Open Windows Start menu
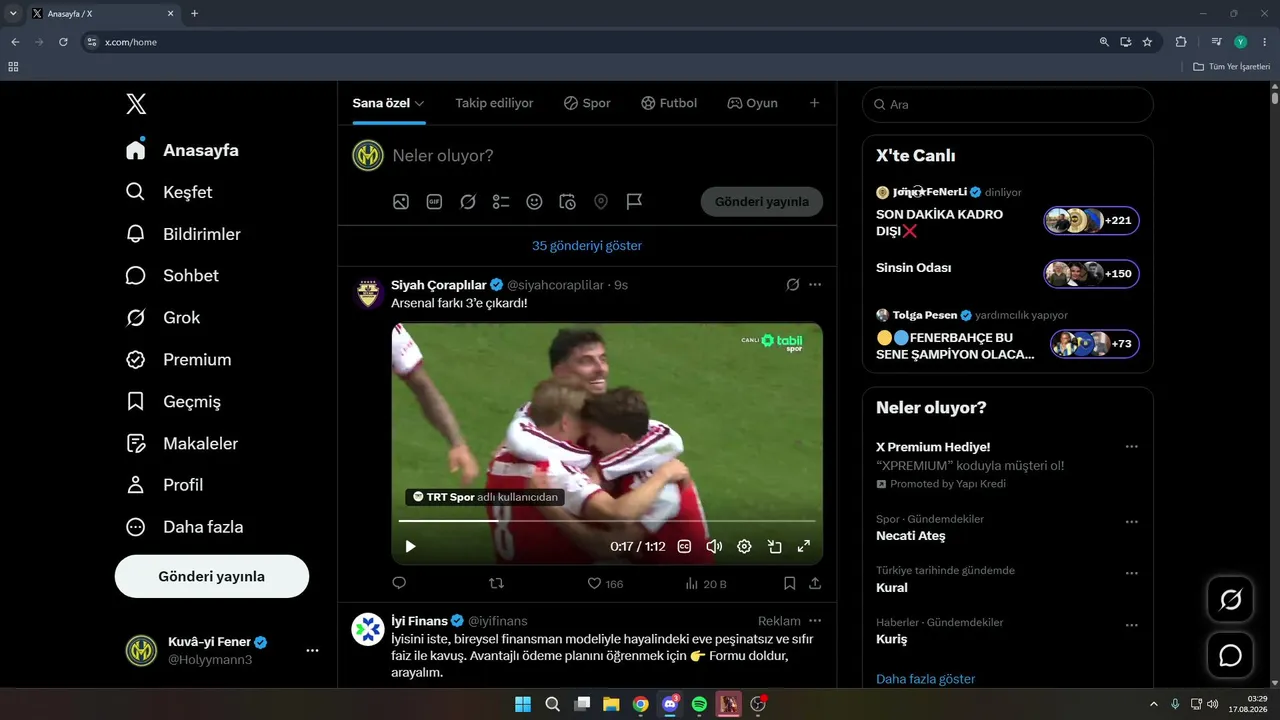The width and height of the screenshot is (1280, 720). [x=523, y=704]
